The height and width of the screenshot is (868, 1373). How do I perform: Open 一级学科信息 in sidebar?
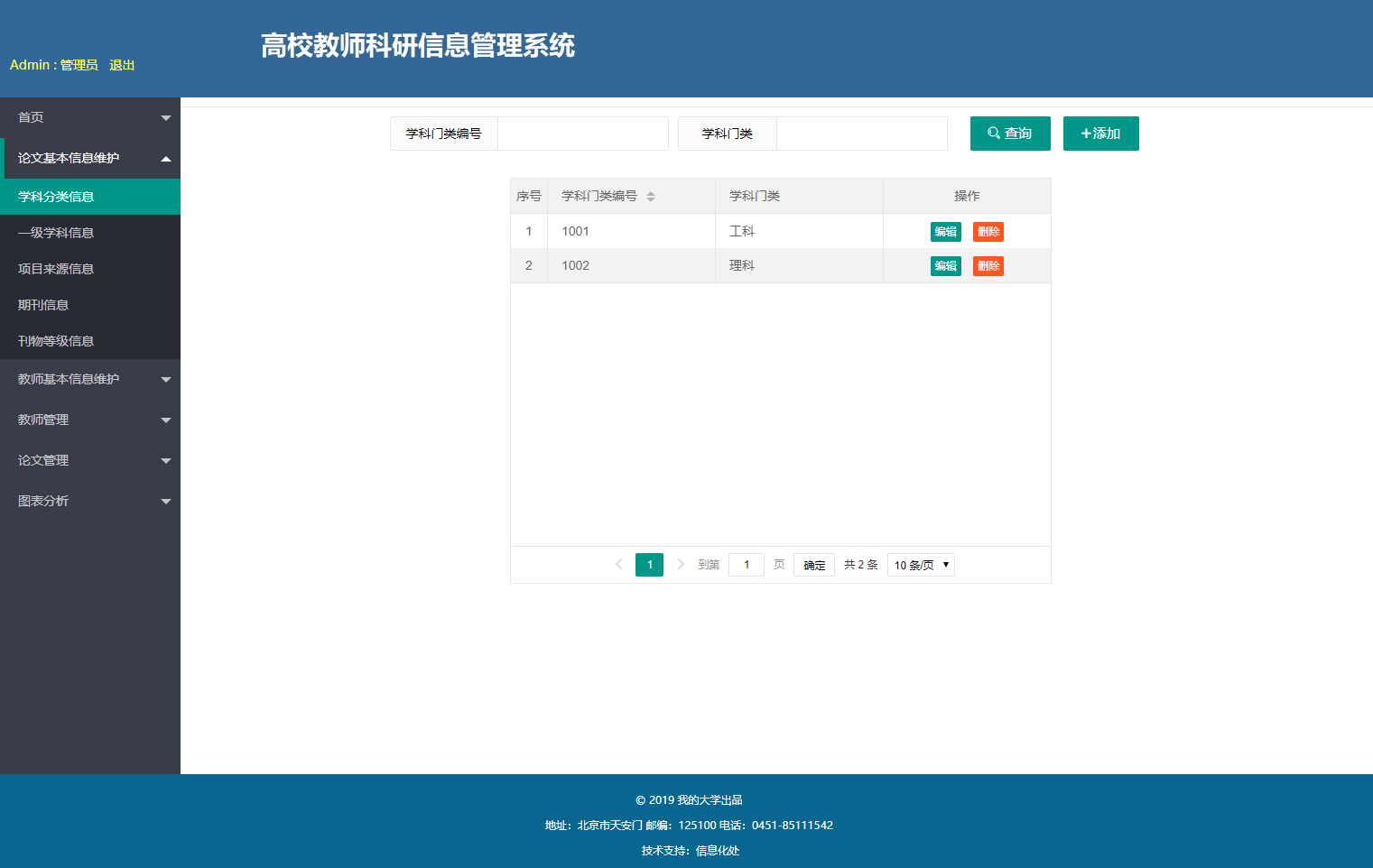56,233
